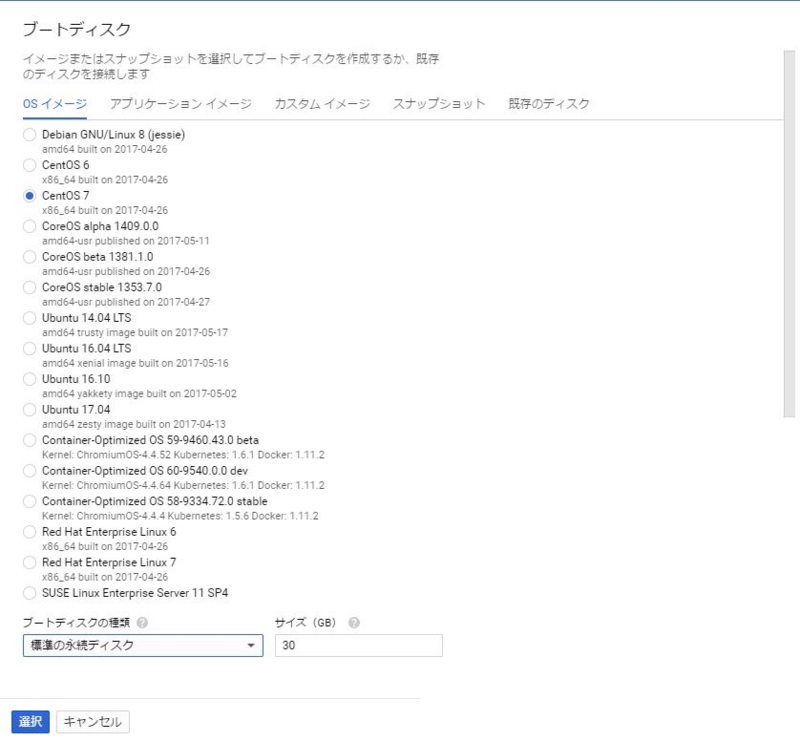Screen dimensions: 800x742
Task: Select Container-Optimized OS 58-9334.72.0 stable
Action: point(30,502)
